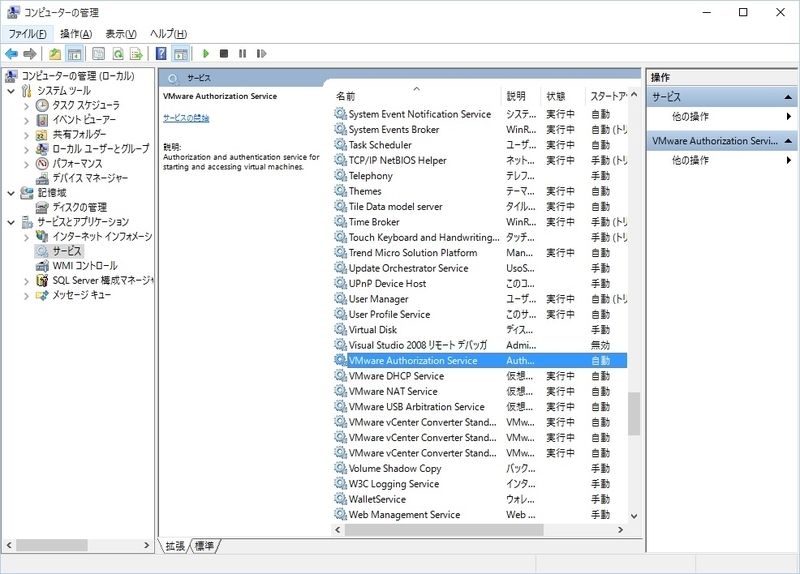The width and height of the screenshot is (800, 574).
Task: Collapse the 記憶域 tree node
Action: 11,193
